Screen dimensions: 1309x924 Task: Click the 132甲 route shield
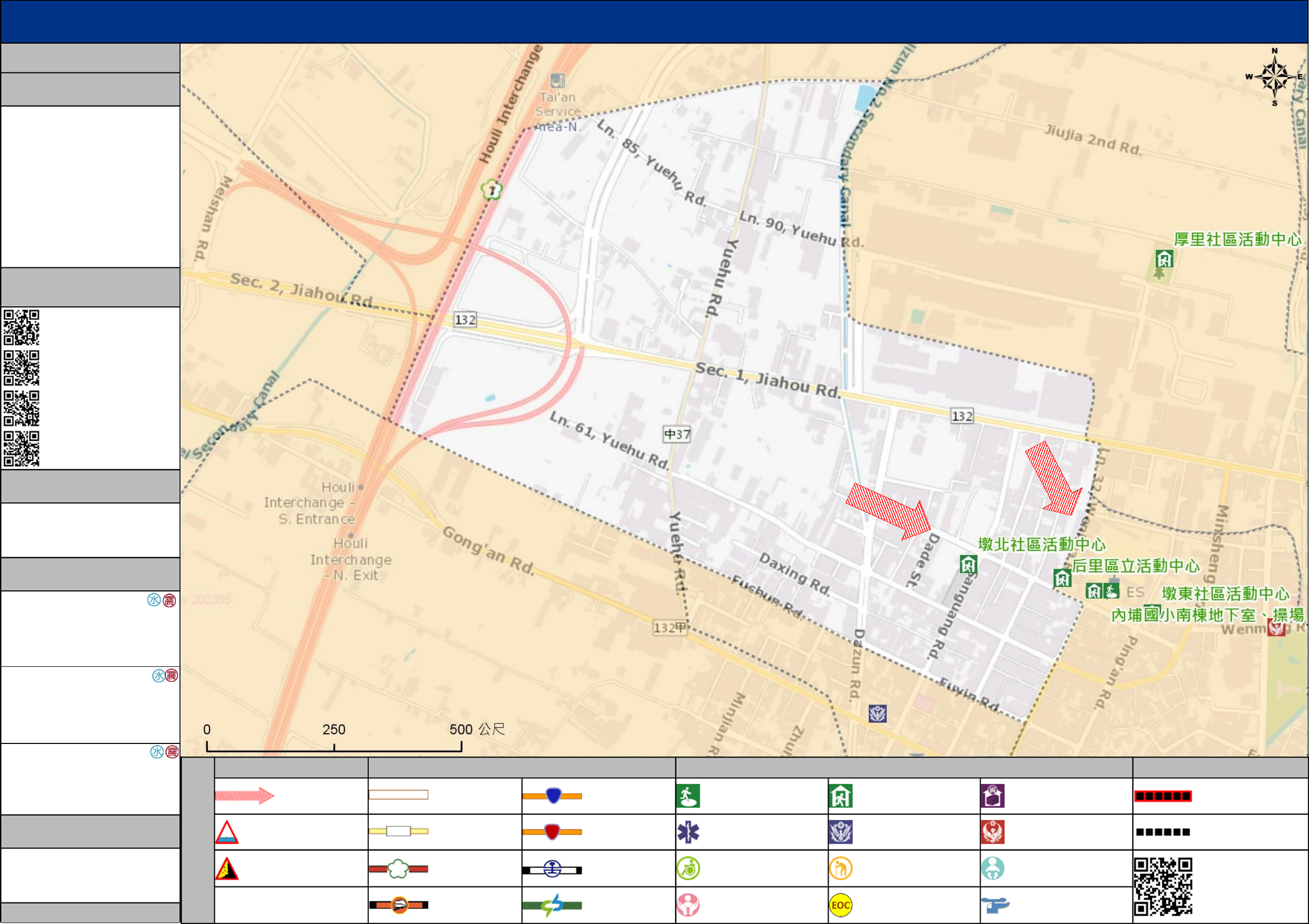click(x=670, y=628)
